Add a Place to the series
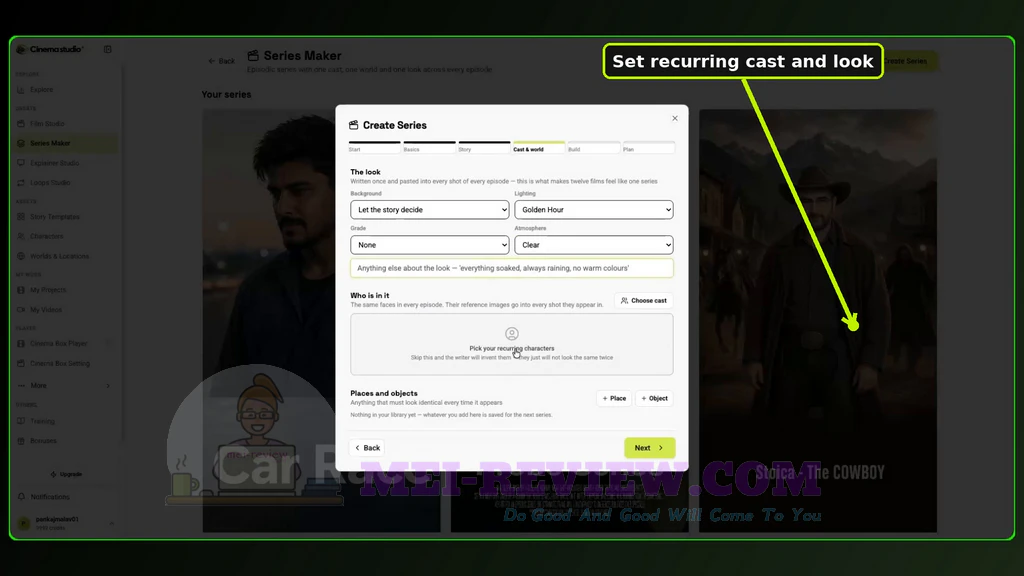The width and height of the screenshot is (1024, 576). point(614,398)
